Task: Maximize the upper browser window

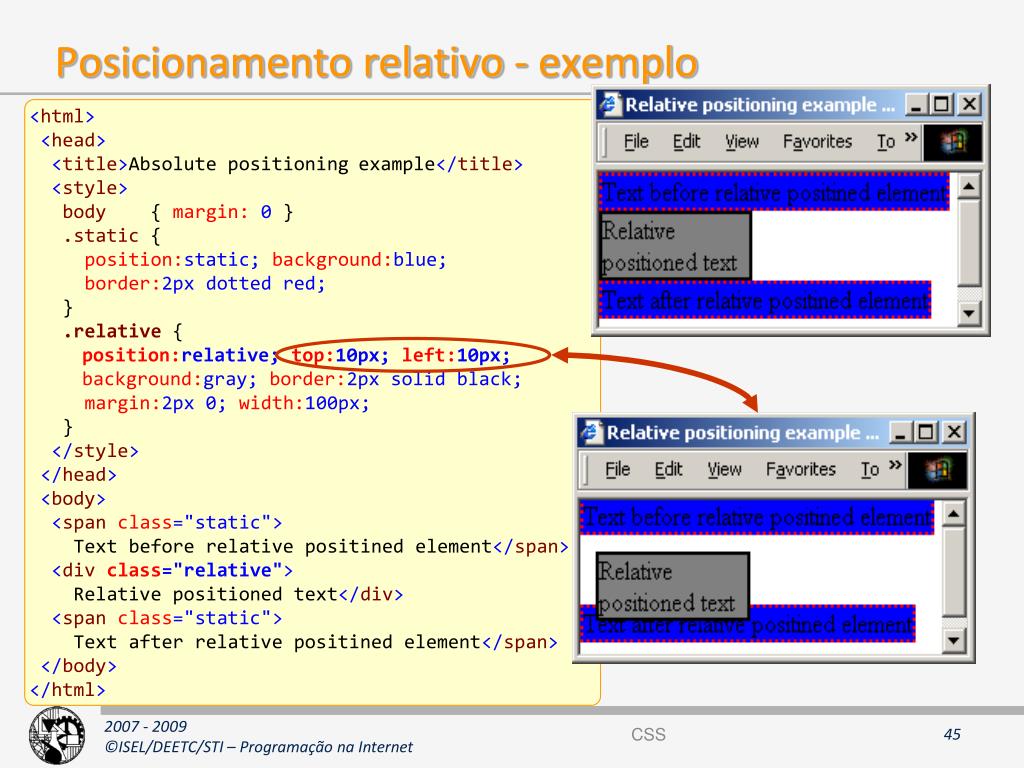Action: coord(941,104)
